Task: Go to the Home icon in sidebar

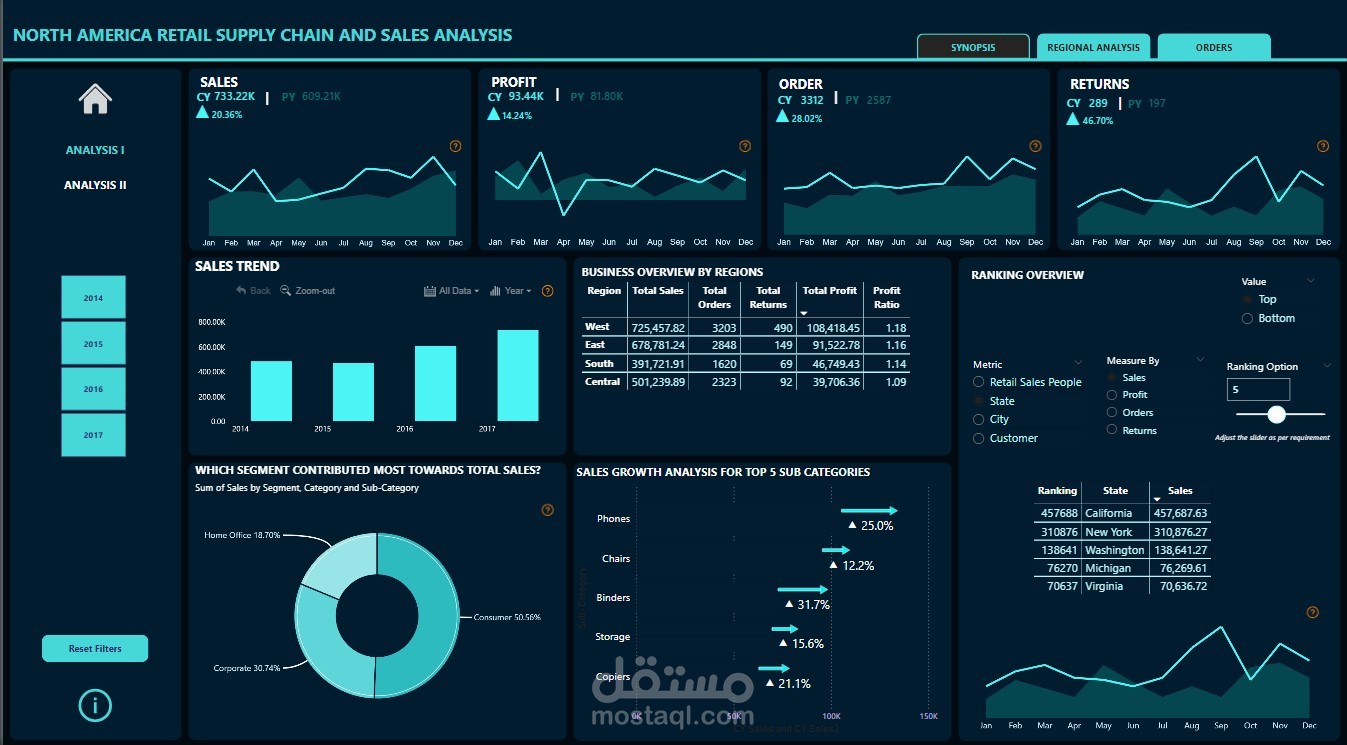Action: tap(95, 98)
